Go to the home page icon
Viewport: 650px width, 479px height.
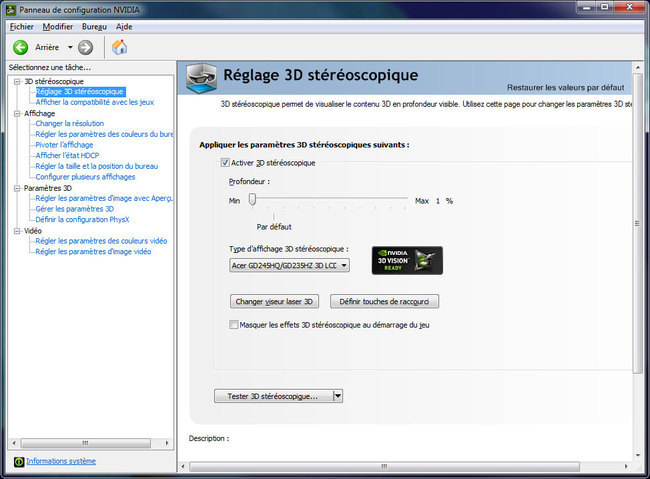coord(119,47)
